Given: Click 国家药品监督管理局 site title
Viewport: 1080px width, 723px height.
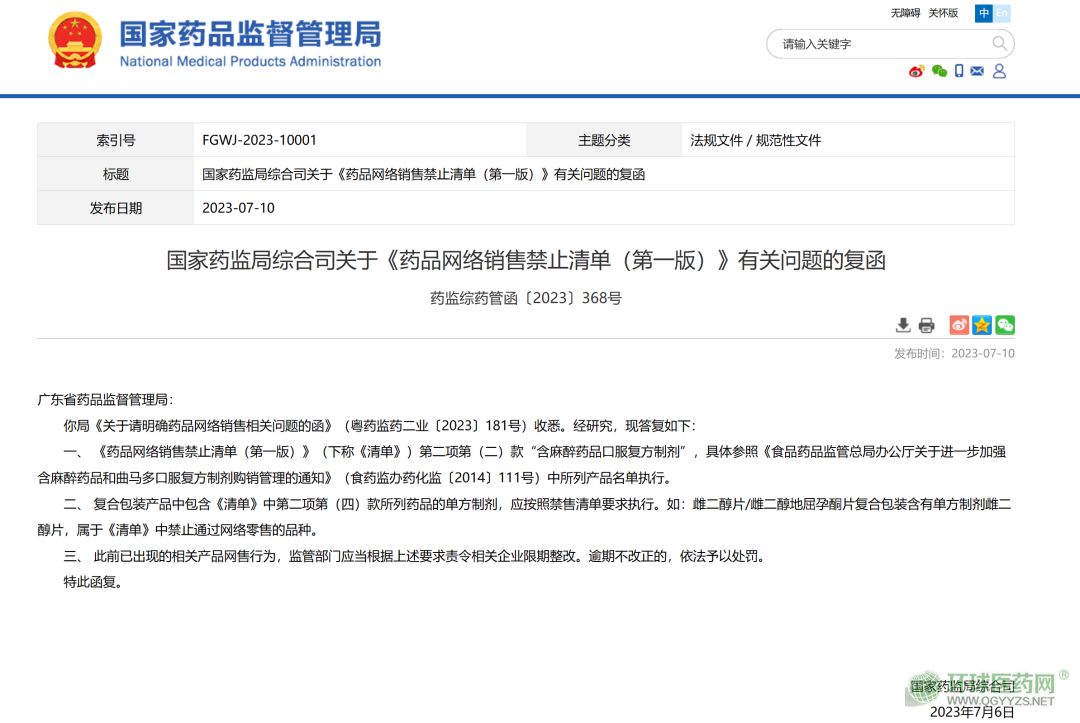Looking at the screenshot, I should pos(250,35).
